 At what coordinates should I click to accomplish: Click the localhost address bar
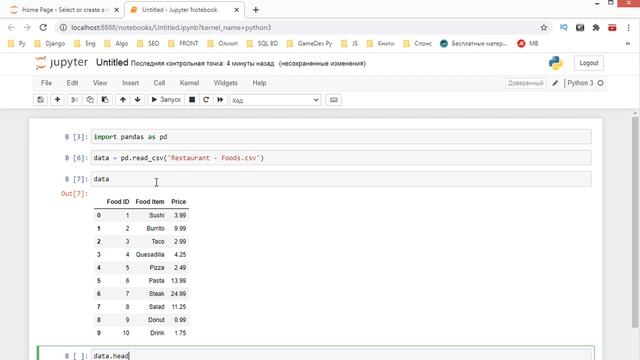pos(302,28)
